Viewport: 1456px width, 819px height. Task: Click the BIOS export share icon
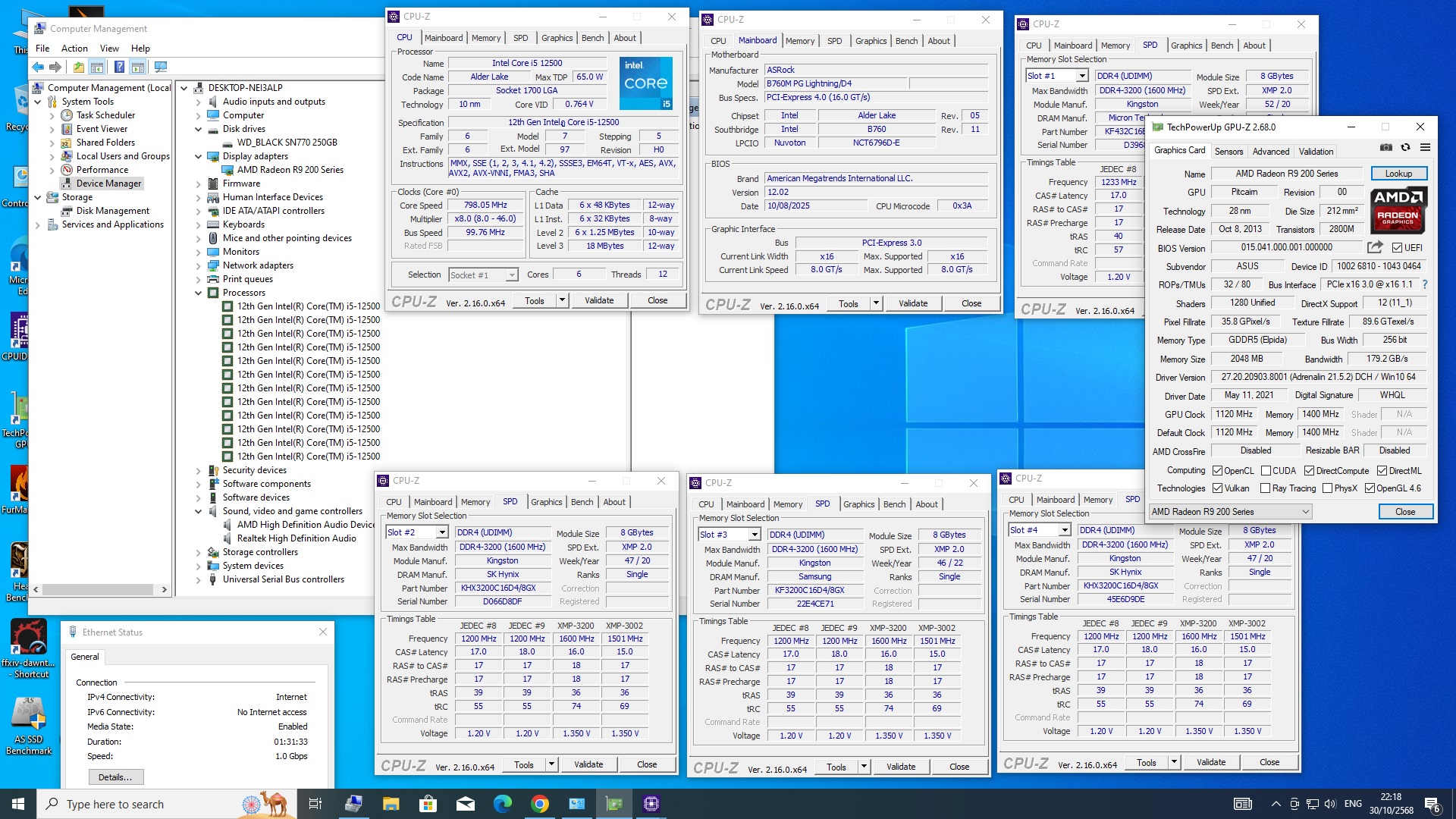point(1374,247)
